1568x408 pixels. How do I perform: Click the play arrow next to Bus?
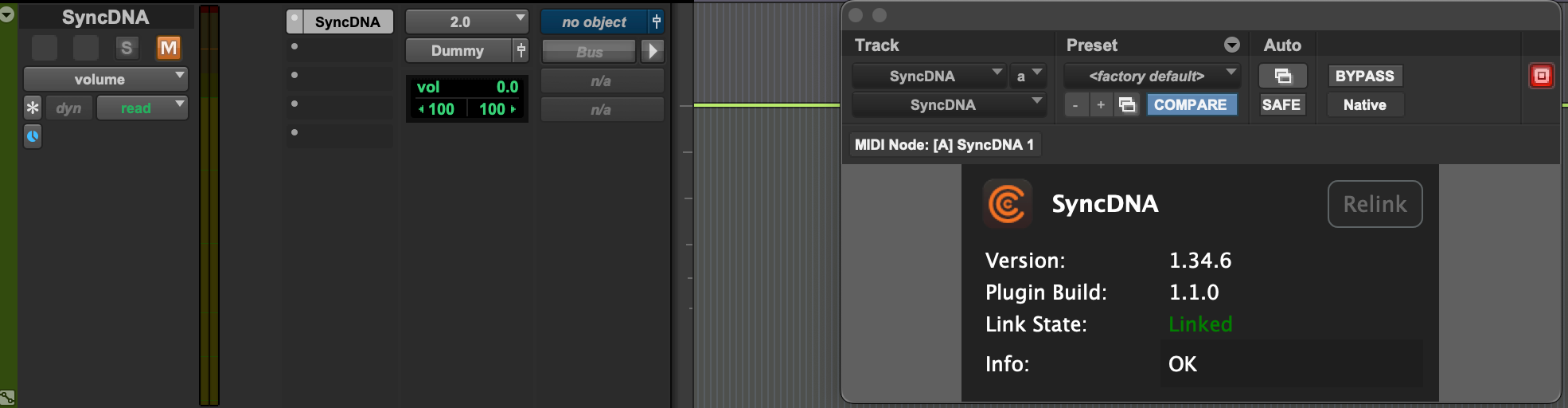pyautogui.click(x=653, y=51)
